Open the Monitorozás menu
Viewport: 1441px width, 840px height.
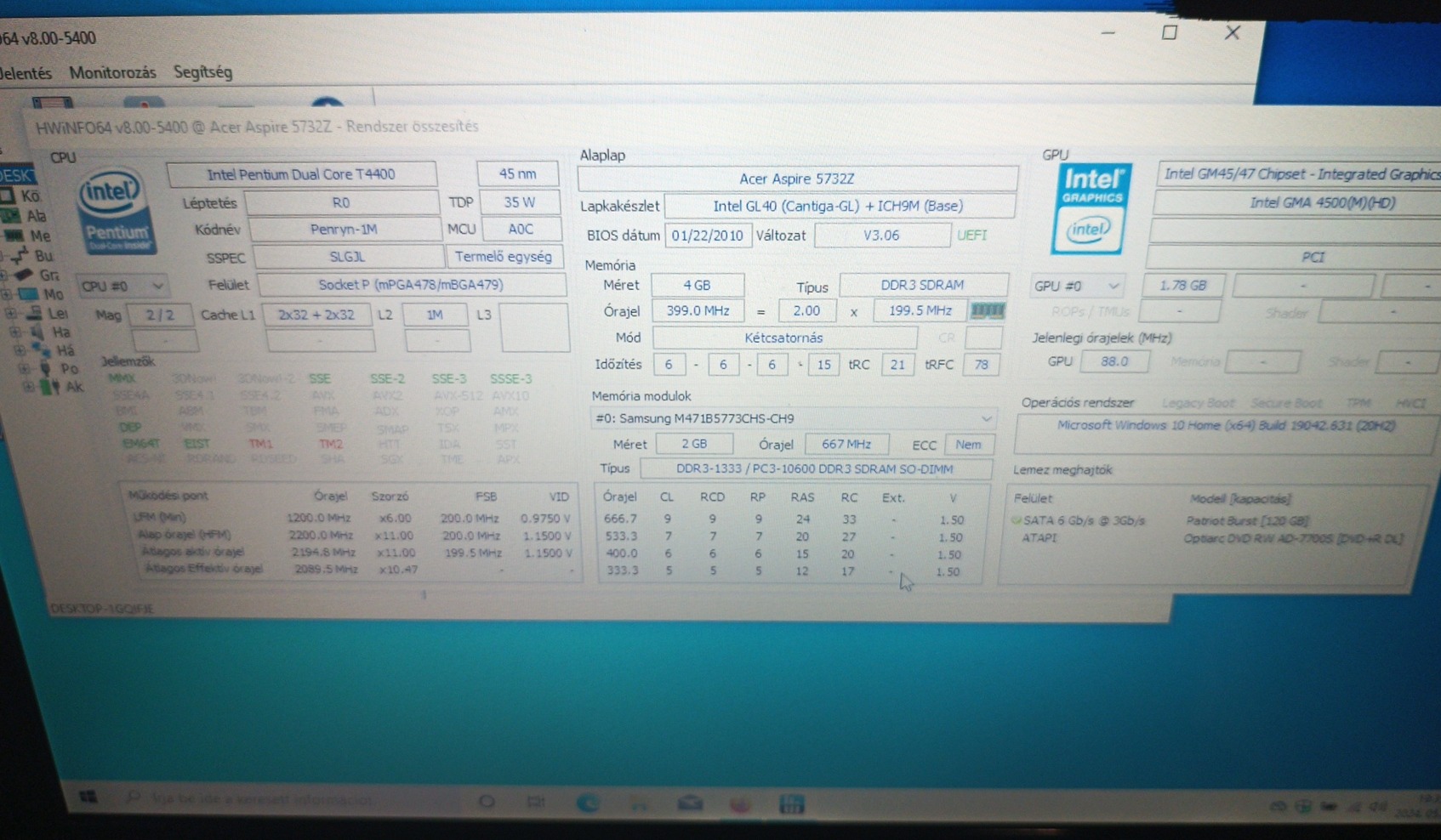pyautogui.click(x=112, y=72)
